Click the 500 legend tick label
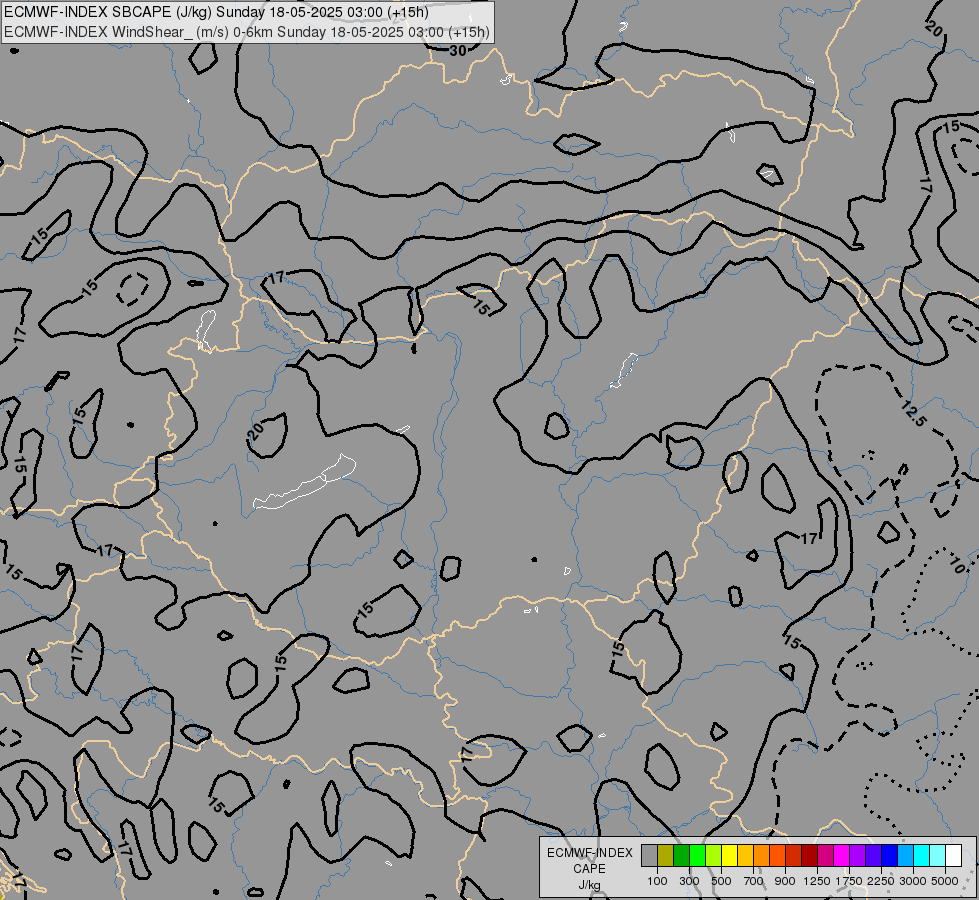This screenshot has width=979, height=900. coord(722,881)
